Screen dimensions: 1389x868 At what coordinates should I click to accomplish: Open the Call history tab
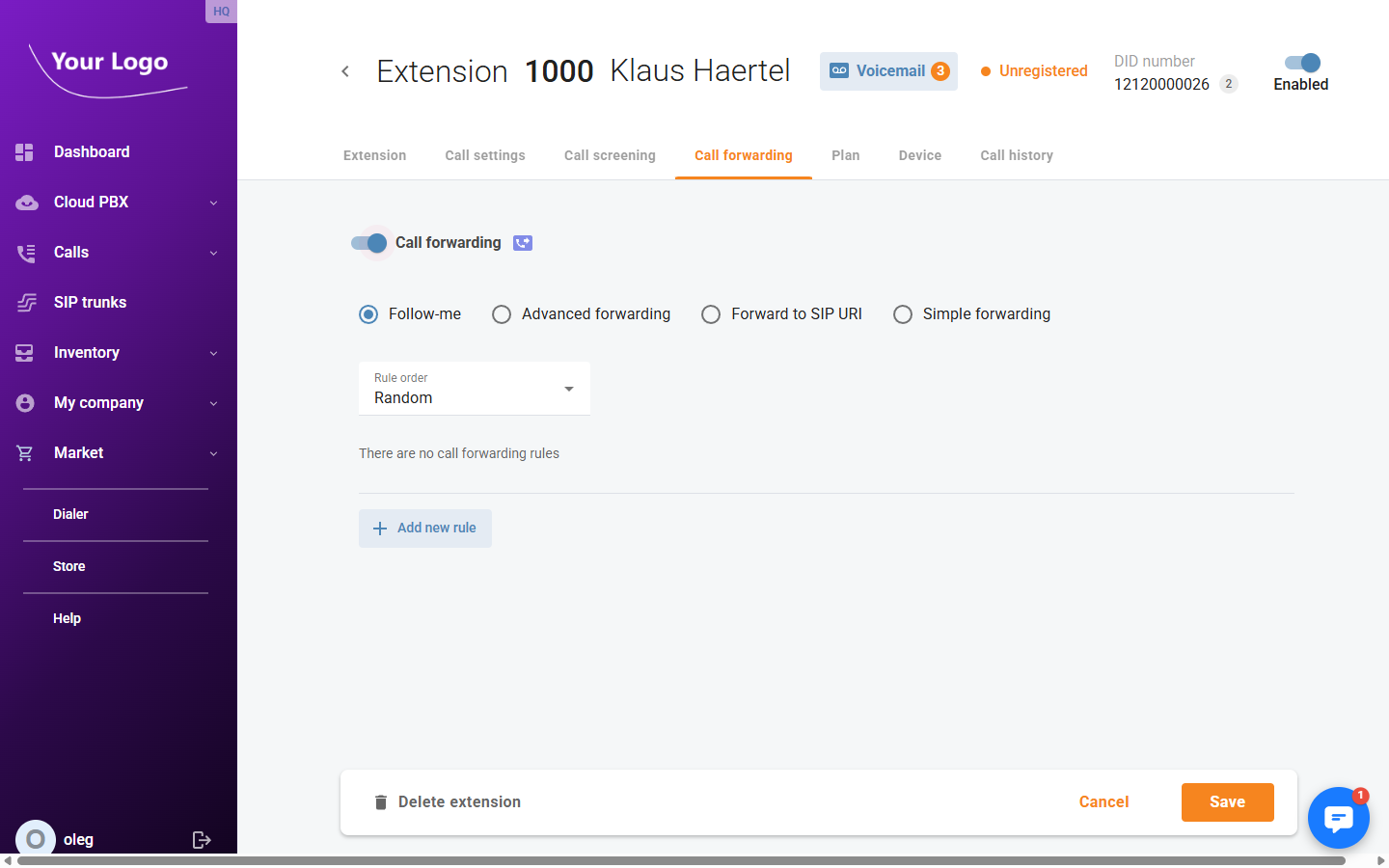point(1016,155)
